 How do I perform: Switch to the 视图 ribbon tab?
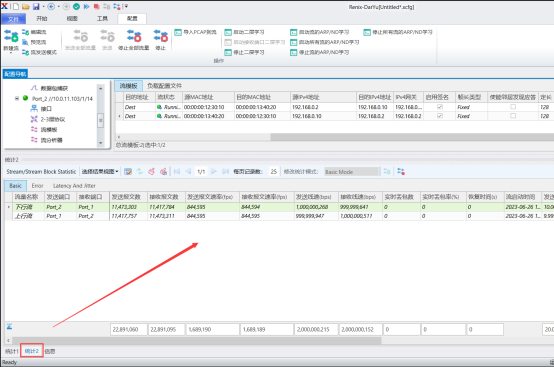pos(72,18)
